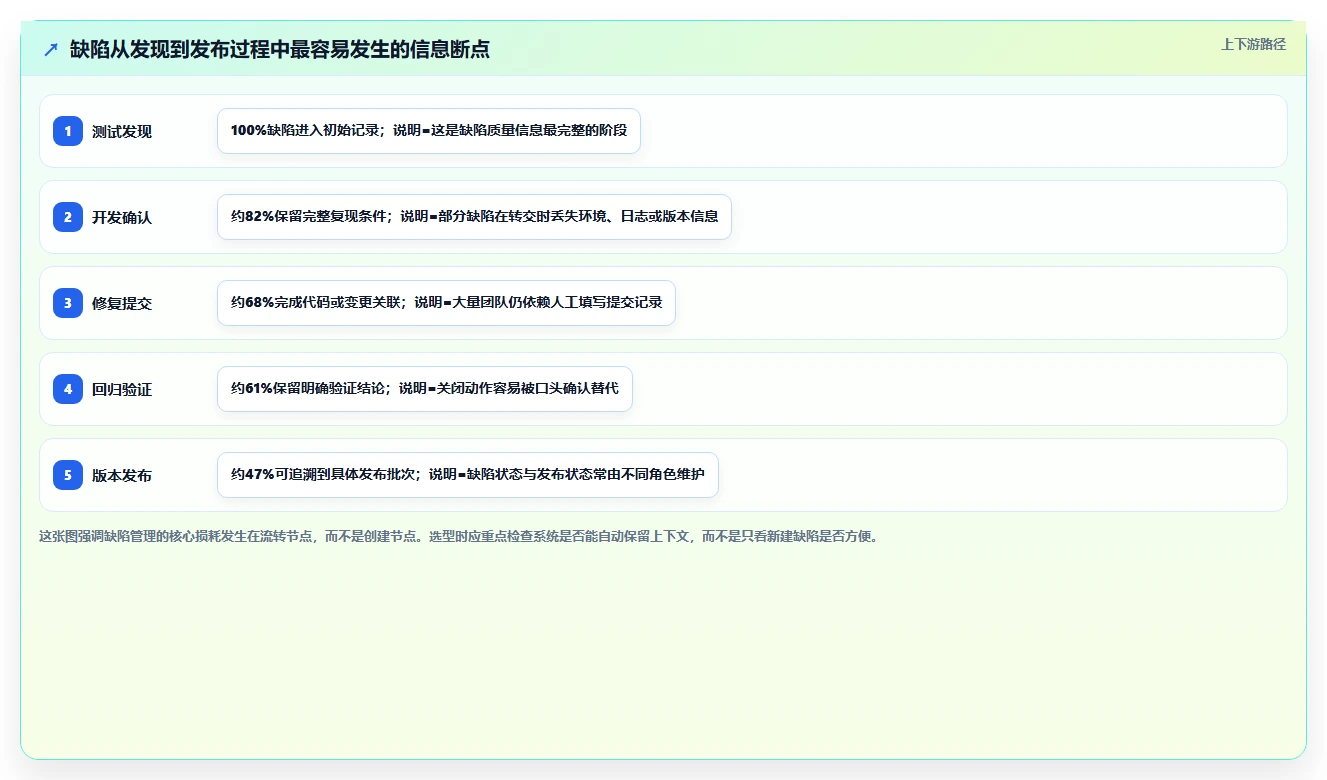Click the step 1 number badge
This screenshot has width=1327, height=780.
[x=68, y=131]
